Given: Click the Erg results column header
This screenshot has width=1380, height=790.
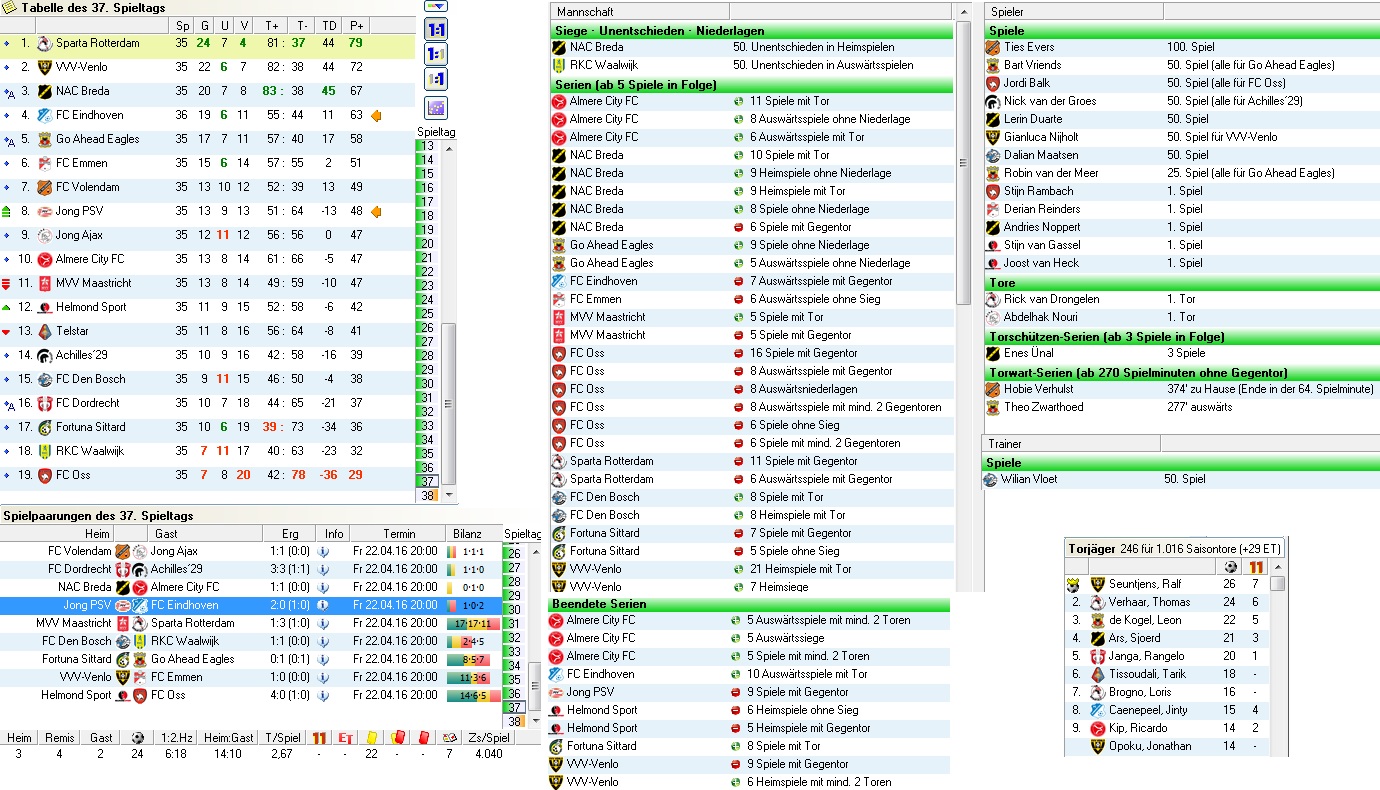Looking at the screenshot, I should (x=290, y=534).
